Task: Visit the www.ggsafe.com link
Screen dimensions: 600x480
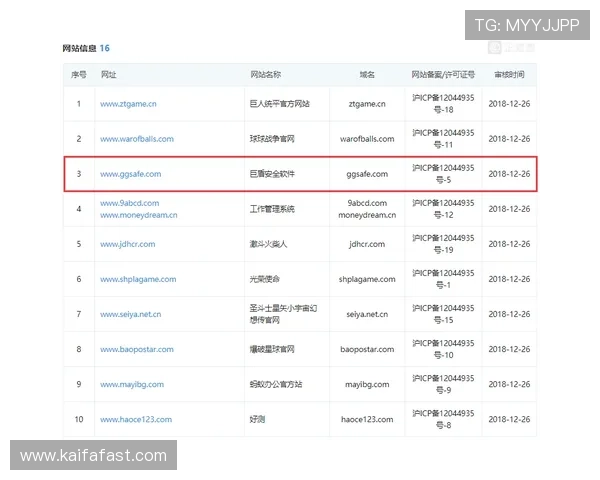Action: [130, 174]
